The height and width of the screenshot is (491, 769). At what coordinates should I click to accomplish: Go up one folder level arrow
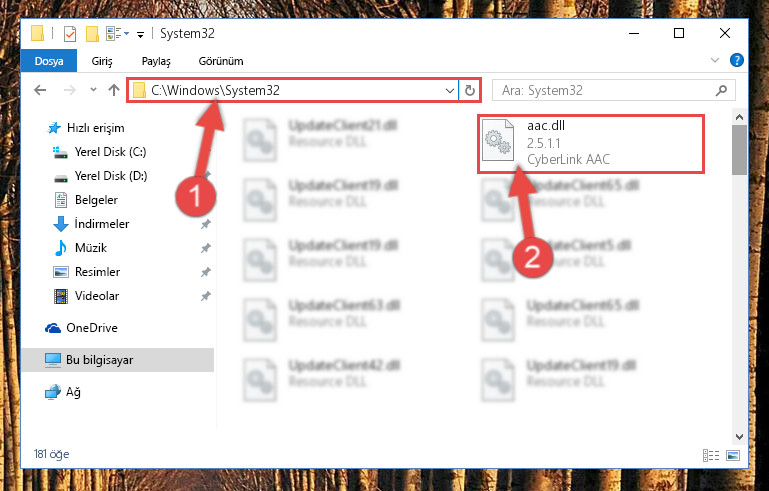114,90
